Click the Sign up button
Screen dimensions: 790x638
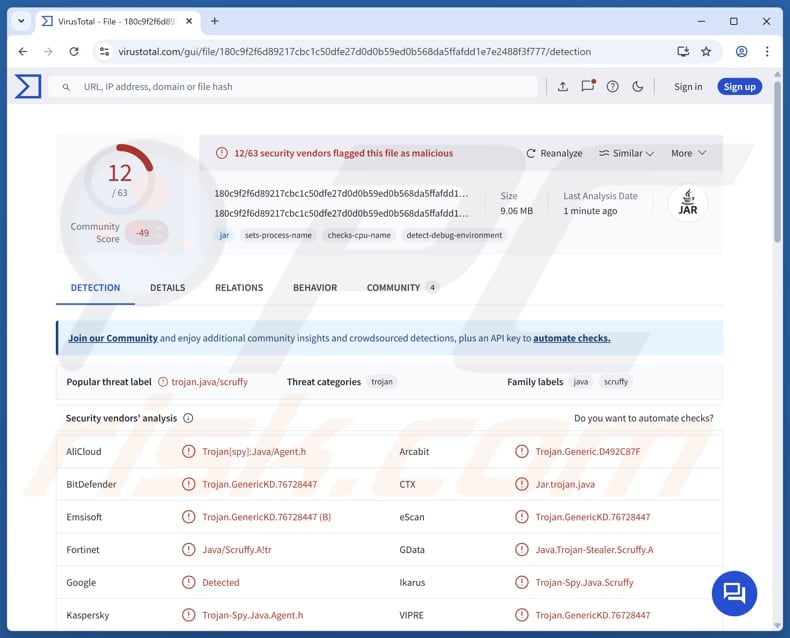point(739,87)
